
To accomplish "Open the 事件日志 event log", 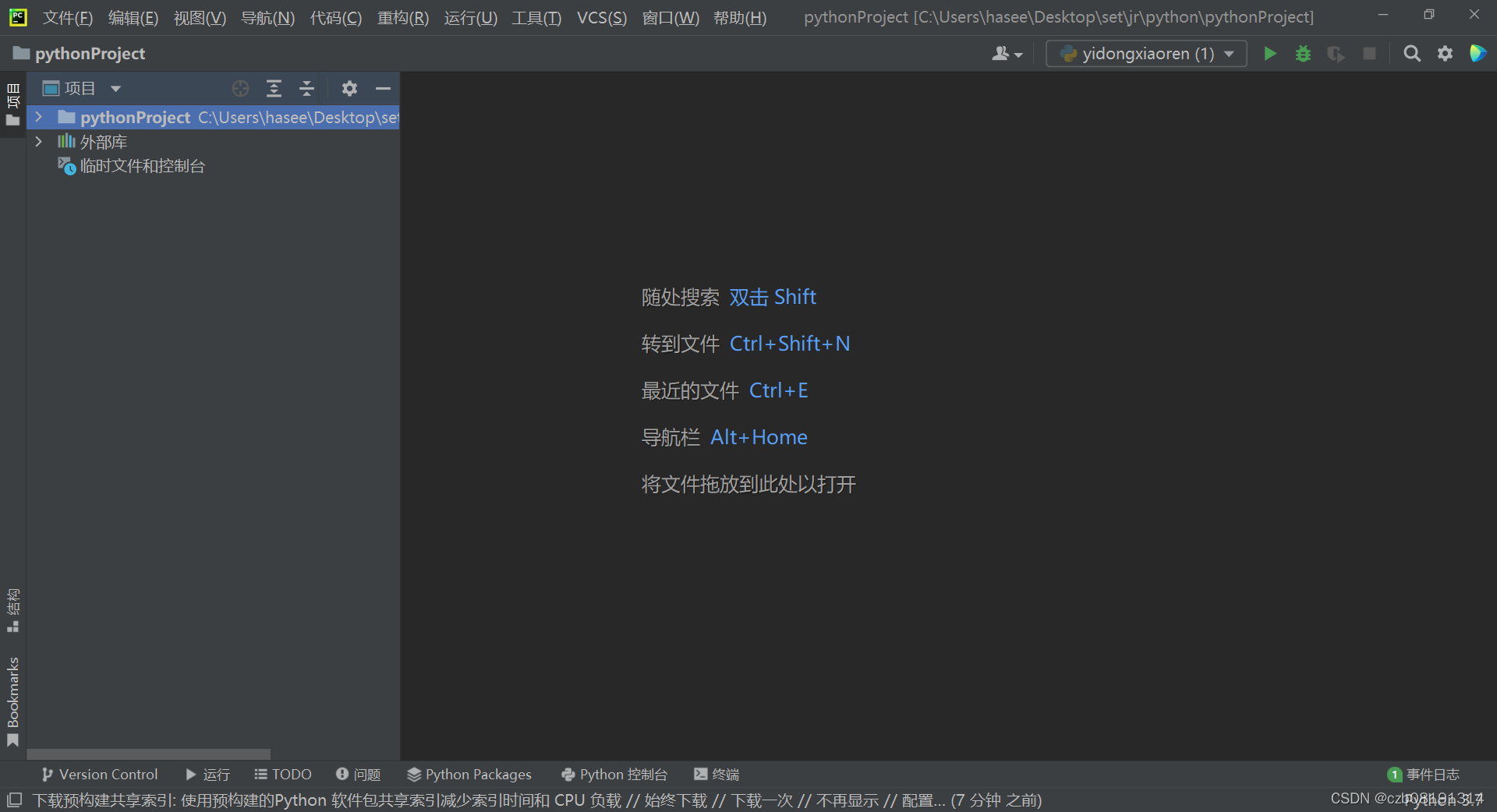I will 1424,775.
